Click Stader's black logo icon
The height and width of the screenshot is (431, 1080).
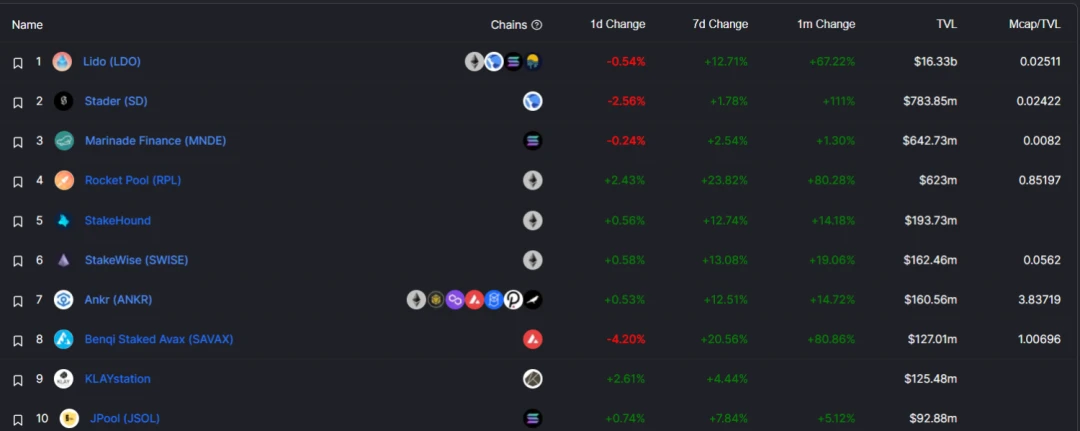click(63, 101)
